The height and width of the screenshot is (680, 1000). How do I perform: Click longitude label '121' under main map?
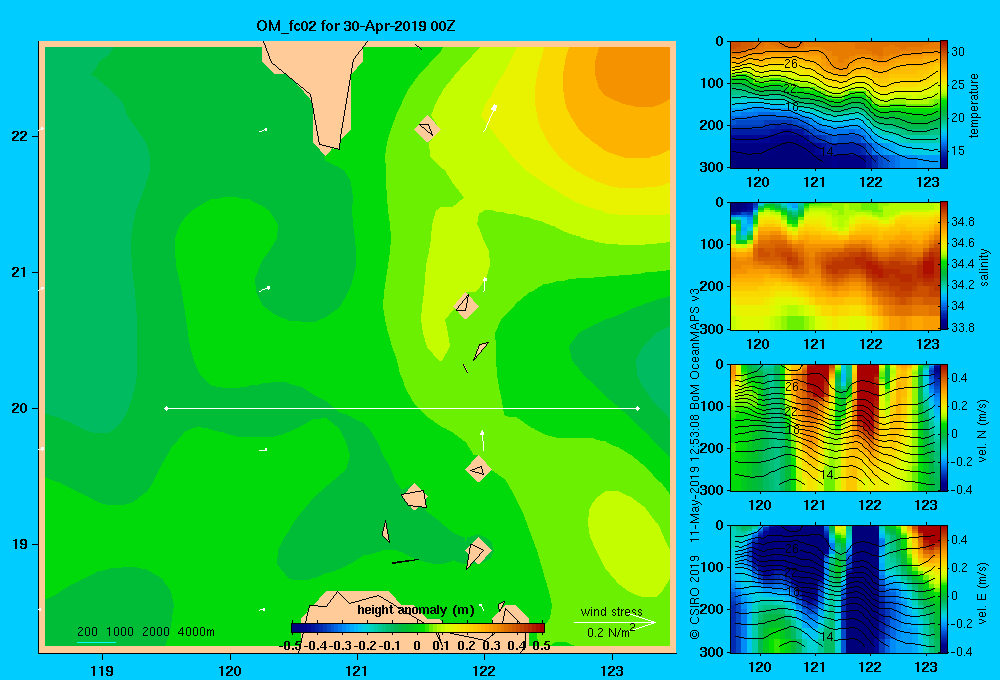tap(357, 671)
